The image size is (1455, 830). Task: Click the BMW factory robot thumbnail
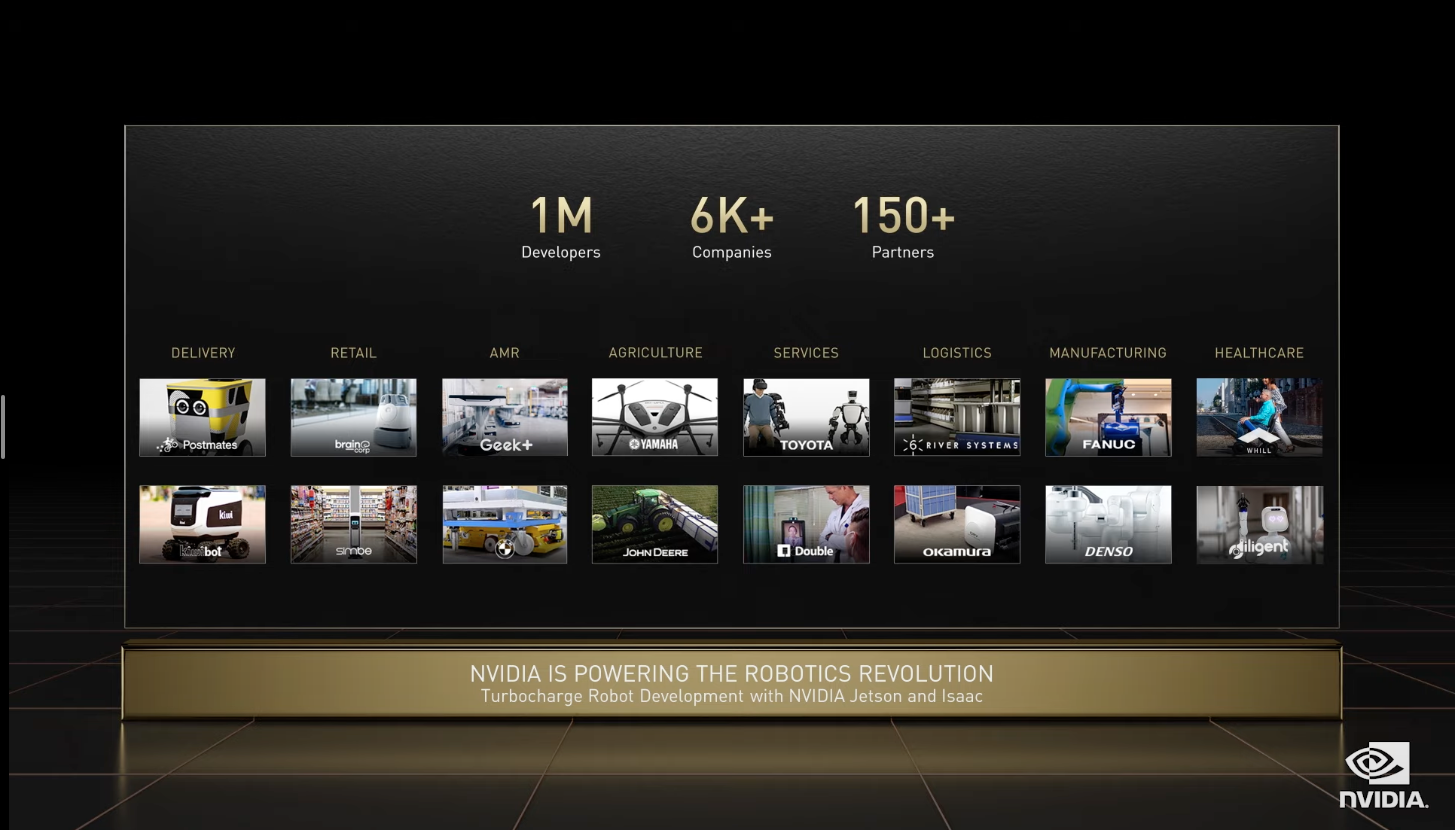[504, 524]
